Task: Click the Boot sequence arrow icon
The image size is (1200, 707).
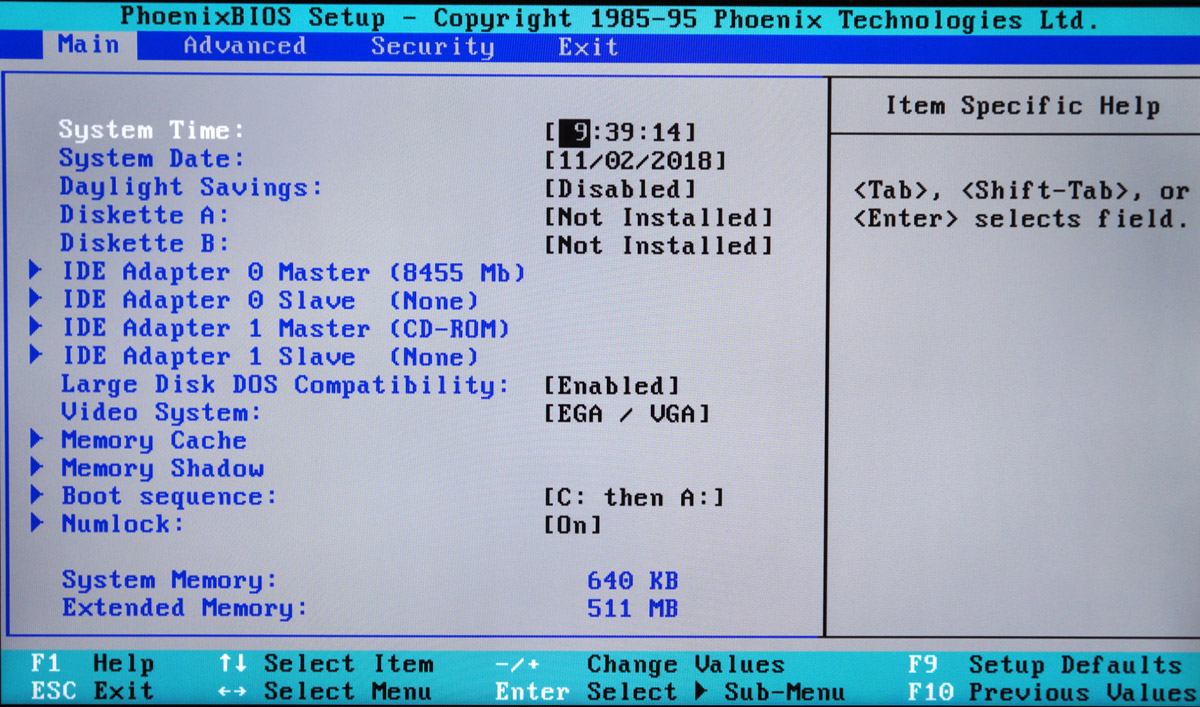Action: (x=36, y=495)
